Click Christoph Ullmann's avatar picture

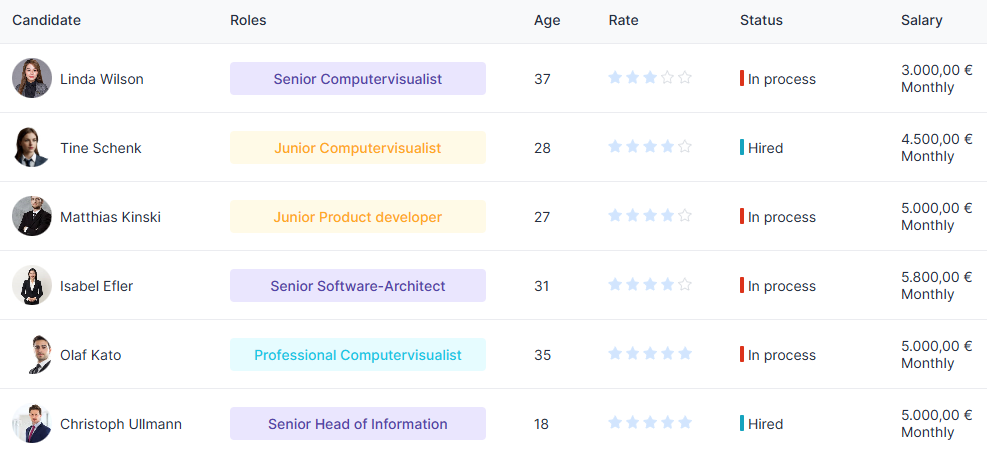[32, 423]
